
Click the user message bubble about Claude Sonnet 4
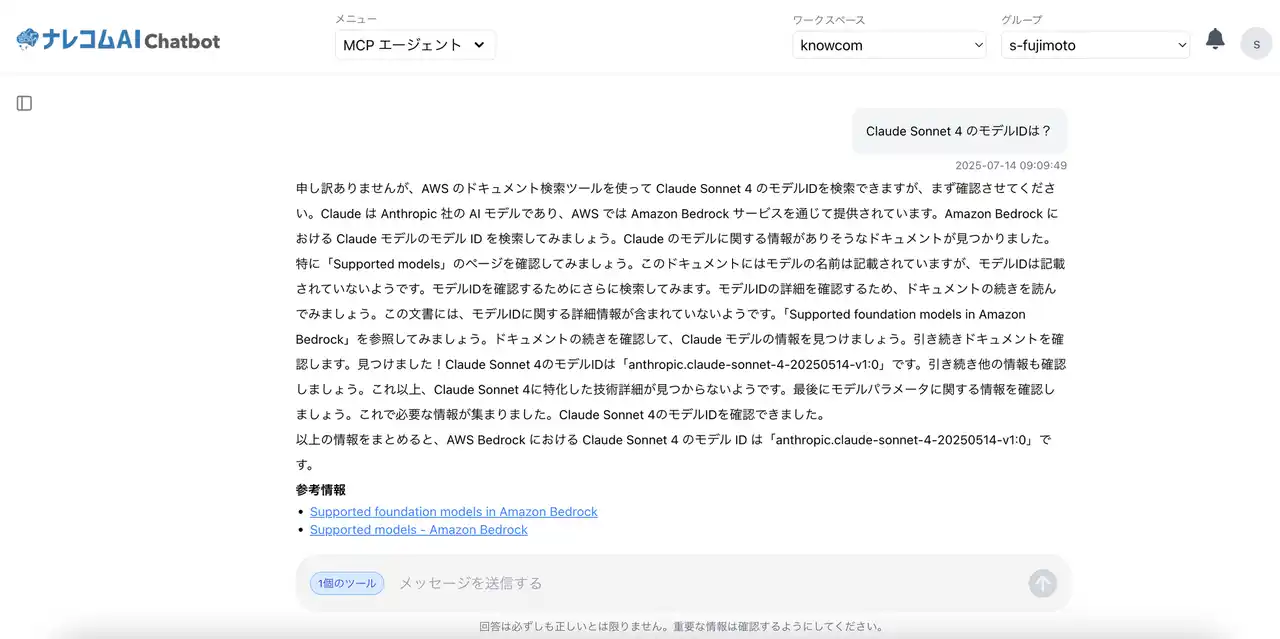click(959, 131)
